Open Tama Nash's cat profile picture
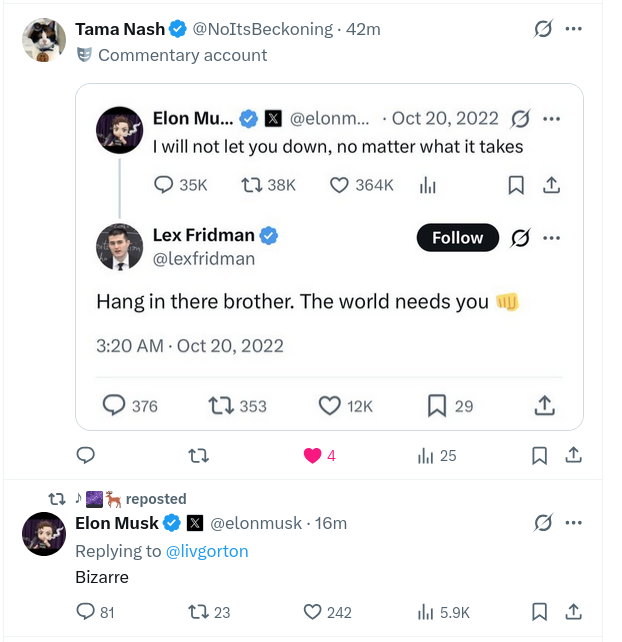This screenshot has width=622, height=642. [x=44, y=39]
